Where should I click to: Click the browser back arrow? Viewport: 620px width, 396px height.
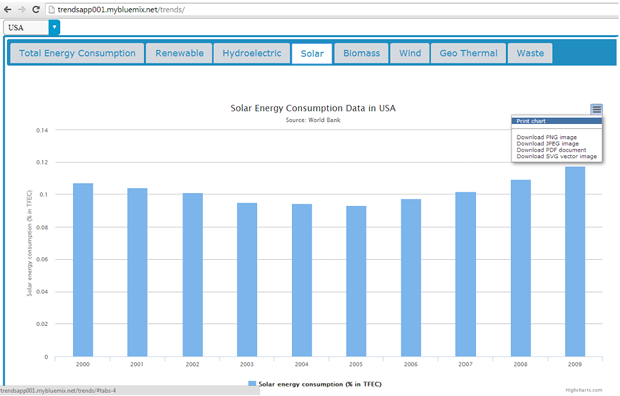coord(8,9)
